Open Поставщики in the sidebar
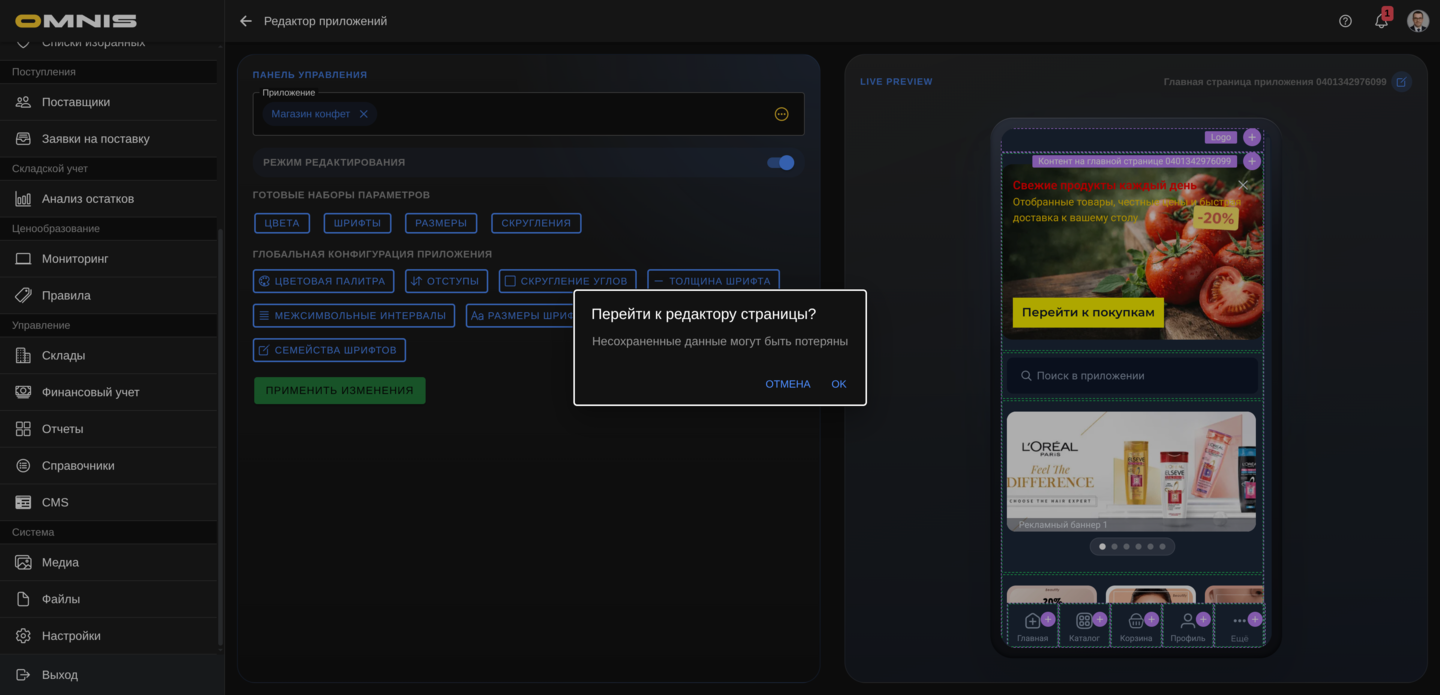 point(76,102)
